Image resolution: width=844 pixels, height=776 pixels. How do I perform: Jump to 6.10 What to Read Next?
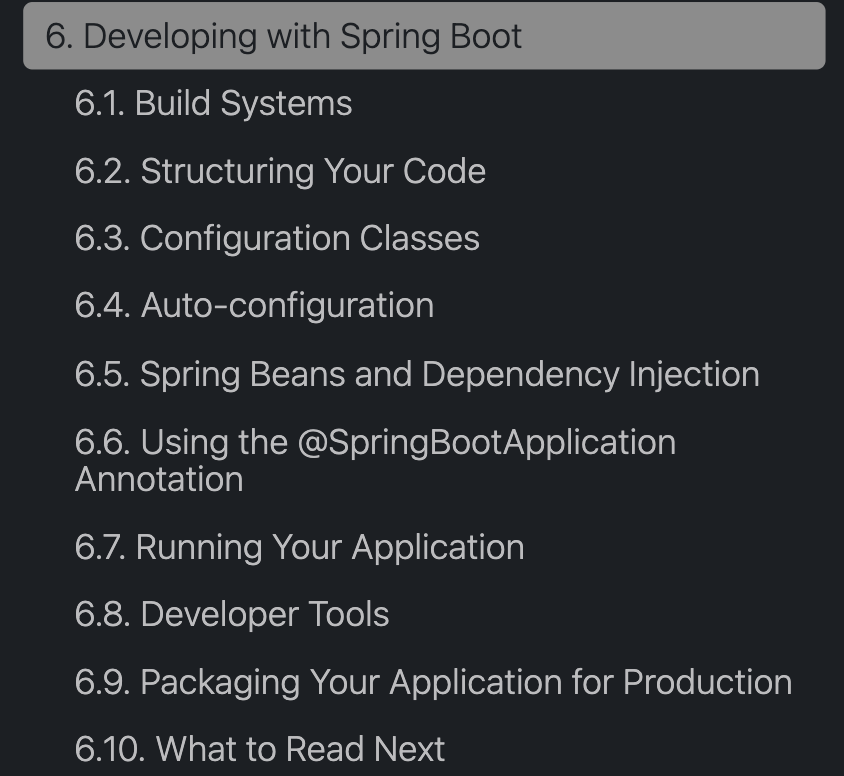pyautogui.click(x=260, y=749)
